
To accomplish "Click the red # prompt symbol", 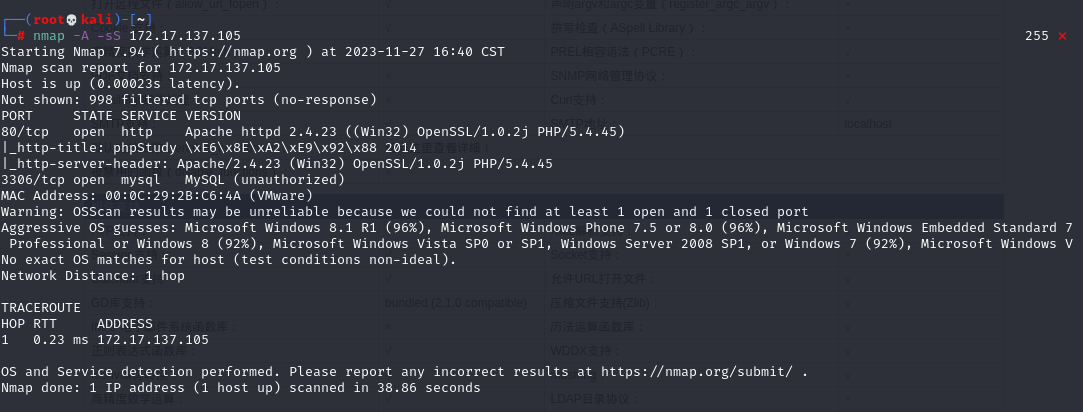I will [21, 36].
